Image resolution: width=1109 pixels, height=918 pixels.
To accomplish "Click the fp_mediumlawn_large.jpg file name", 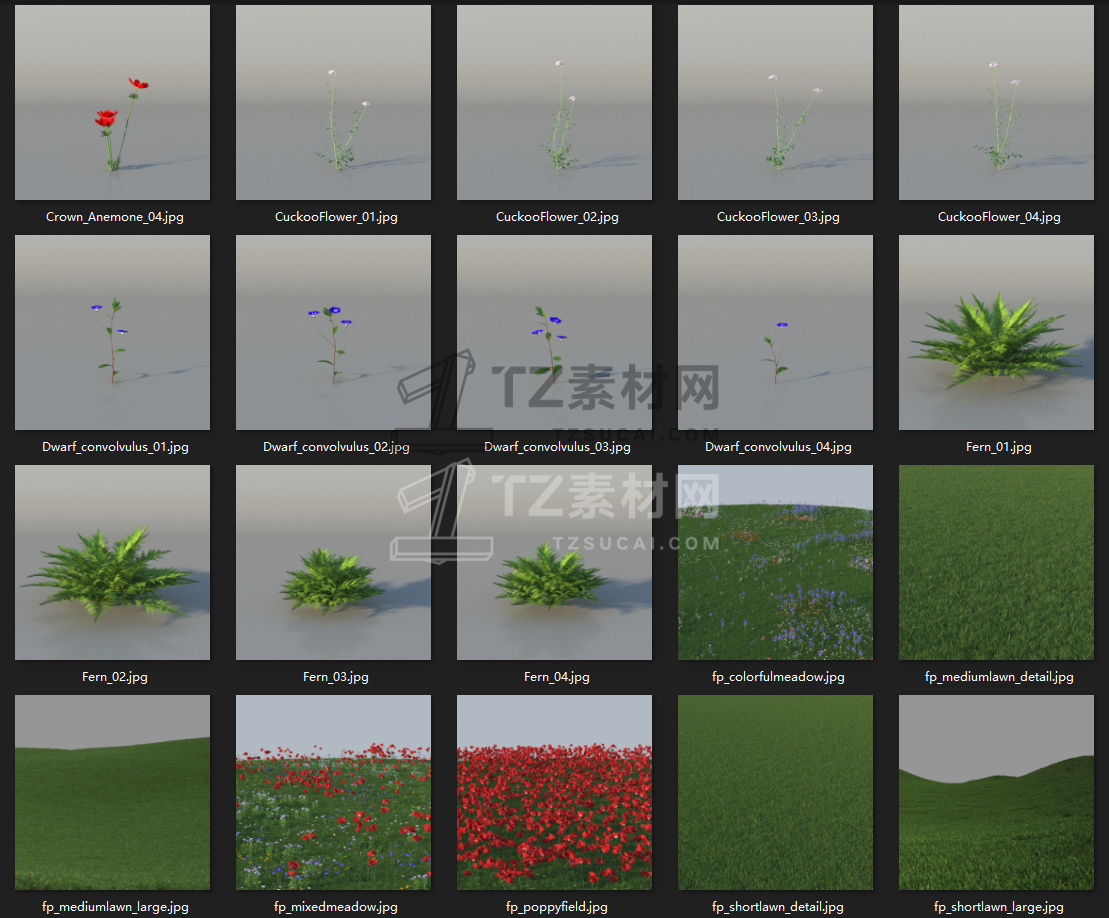I will (115, 907).
